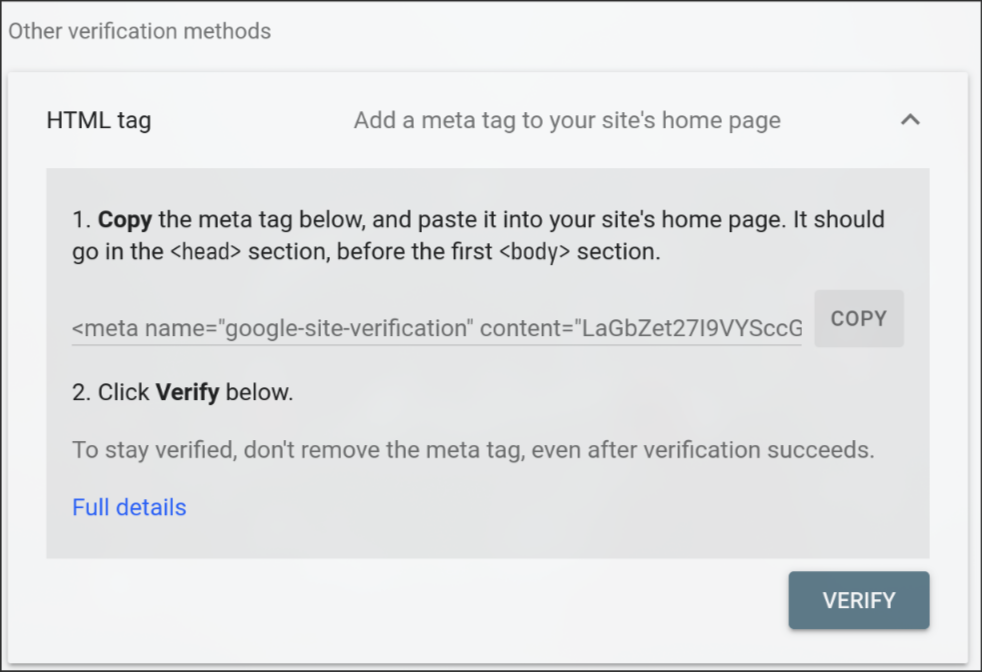Copy the google-site-verification meta tag
The height and width of the screenshot is (672, 982).
pyautogui.click(x=858, y=318)
